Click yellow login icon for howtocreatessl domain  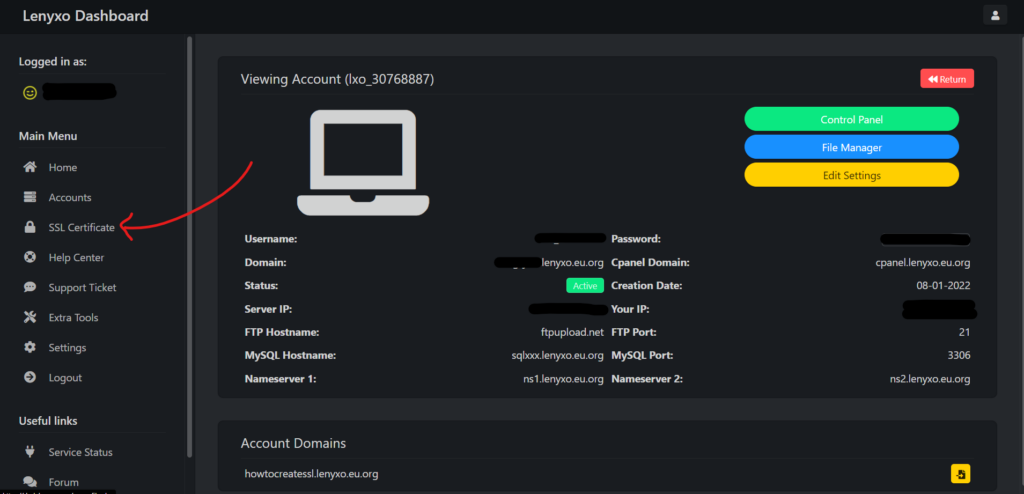(x=960, y=474)
